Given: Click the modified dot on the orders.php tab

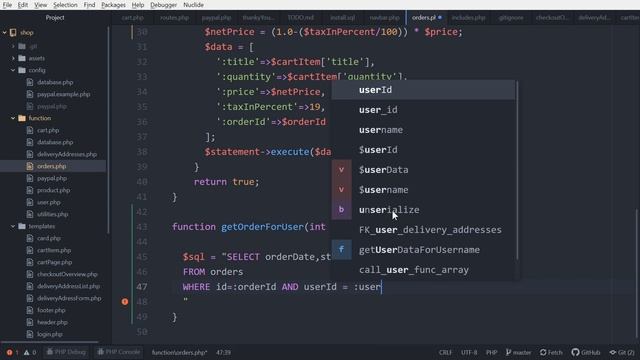Looking at the screenshot, I should coord(440,18).
